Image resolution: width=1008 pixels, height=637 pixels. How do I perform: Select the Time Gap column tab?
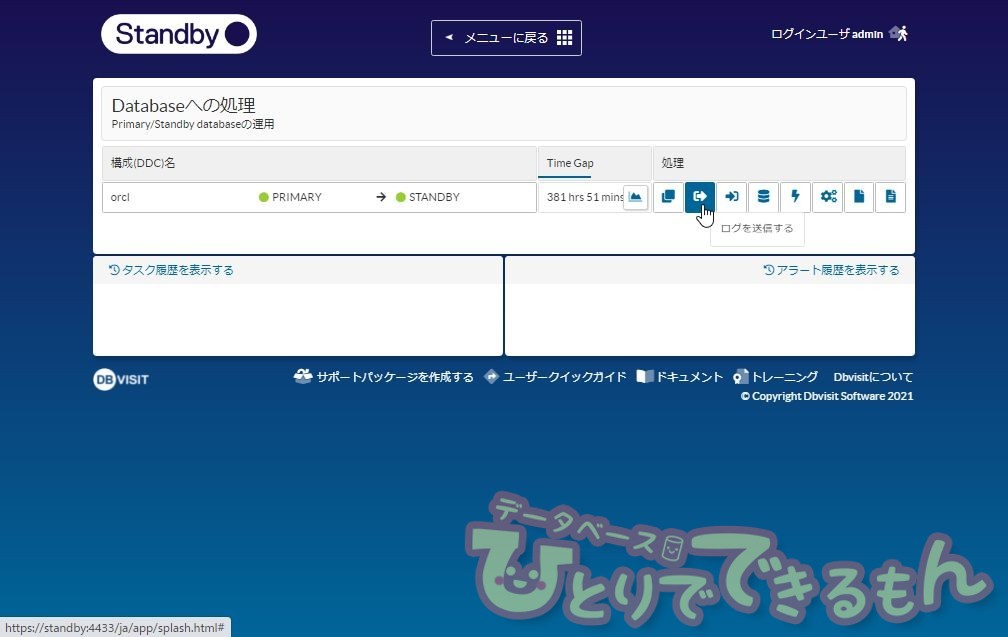(x=570, y=163)
